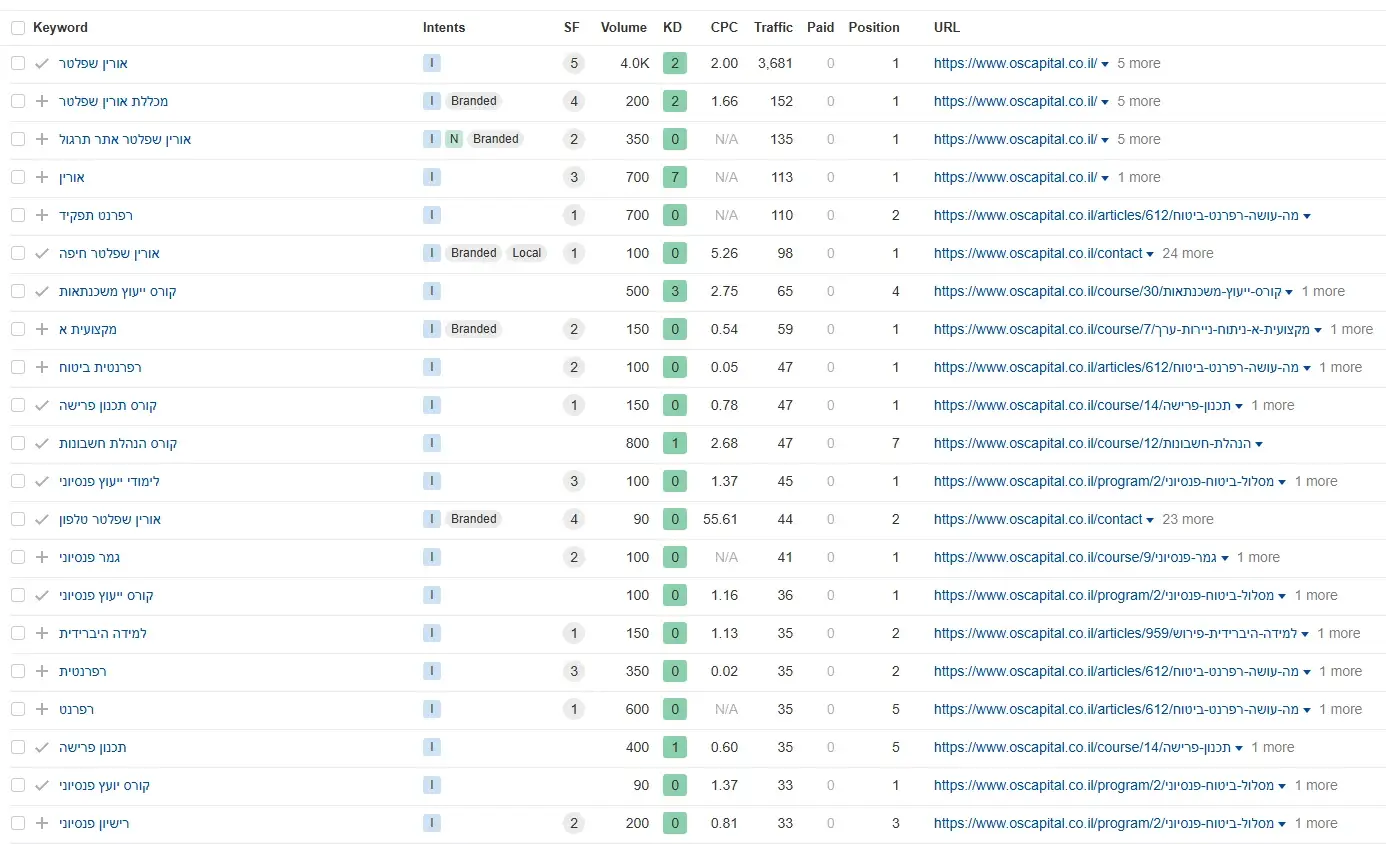Click the 5 more link for מכללת אורין שפלטר

(x=1139, y=101)
